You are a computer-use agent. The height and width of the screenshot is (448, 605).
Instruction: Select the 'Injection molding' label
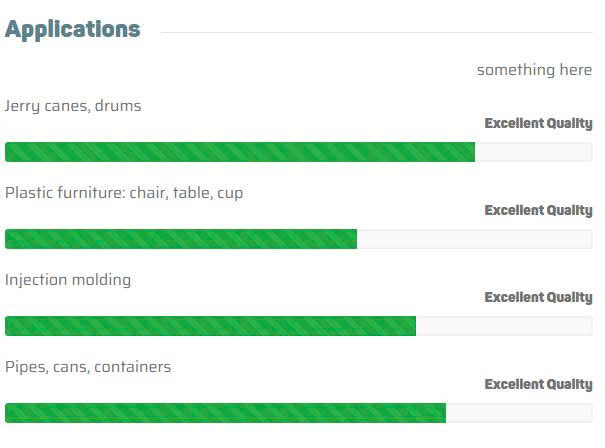click(68, 280)
